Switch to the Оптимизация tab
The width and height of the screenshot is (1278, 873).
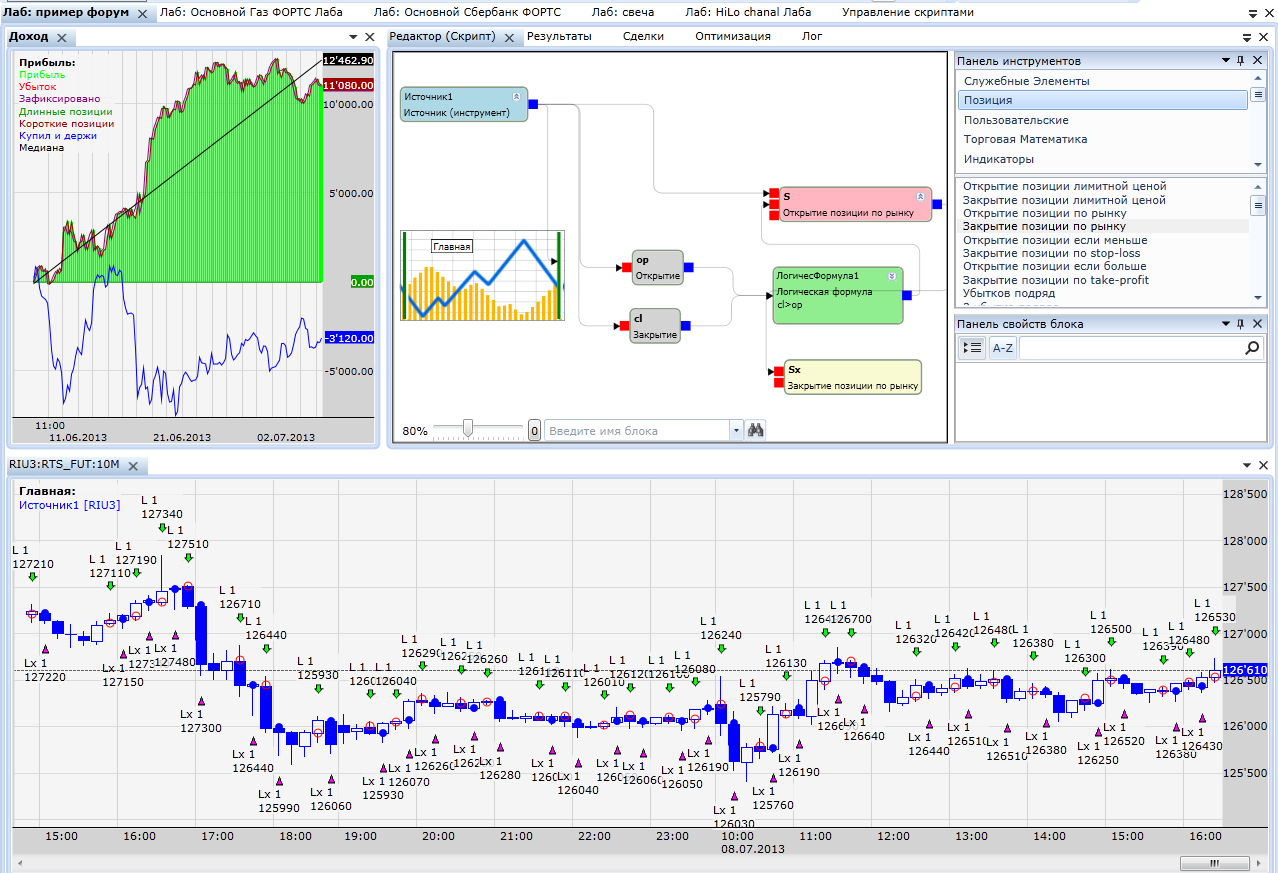click(732, 36)
